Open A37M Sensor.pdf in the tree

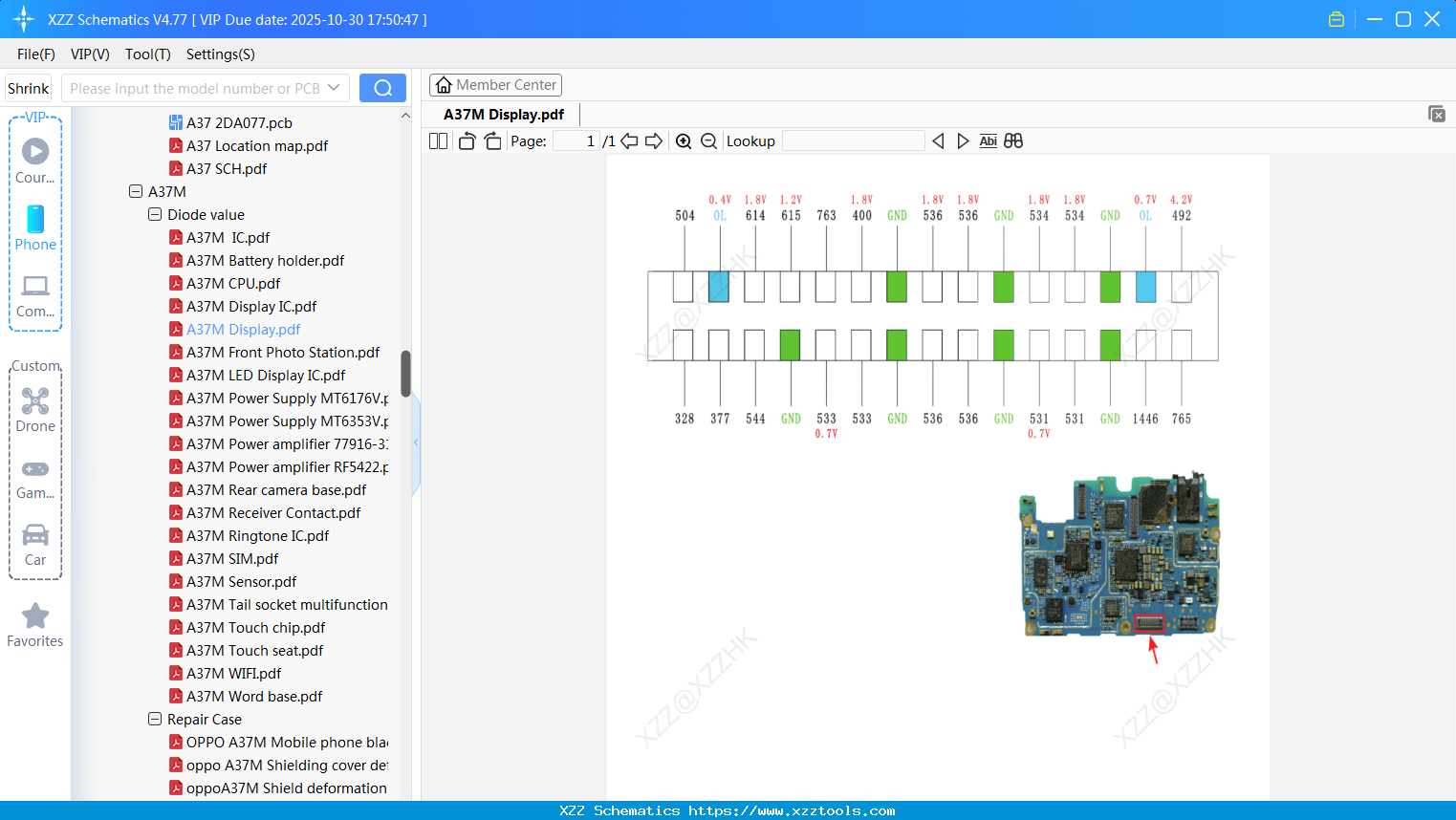tap(242, 581)
